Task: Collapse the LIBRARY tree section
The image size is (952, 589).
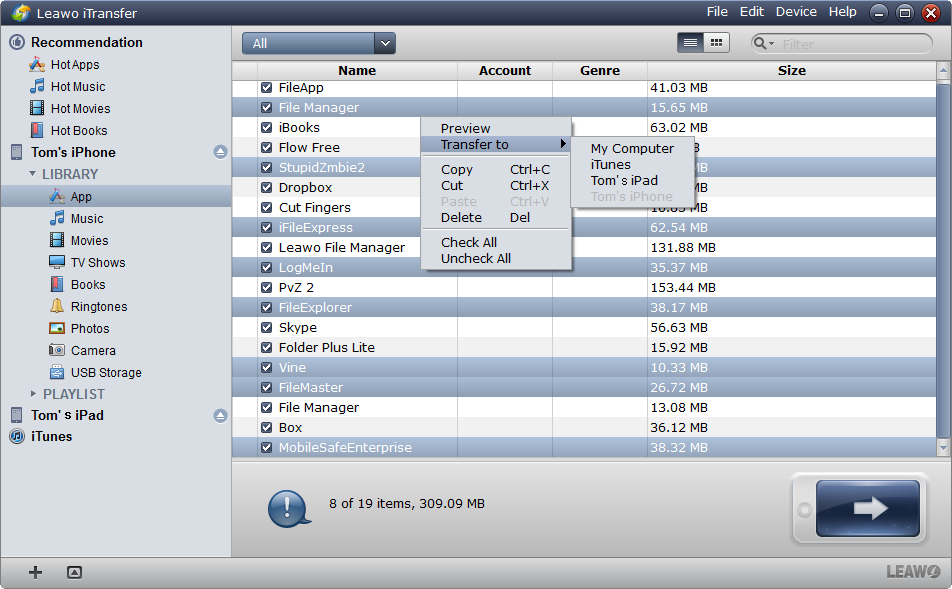Action: click(x=32, y=174)
